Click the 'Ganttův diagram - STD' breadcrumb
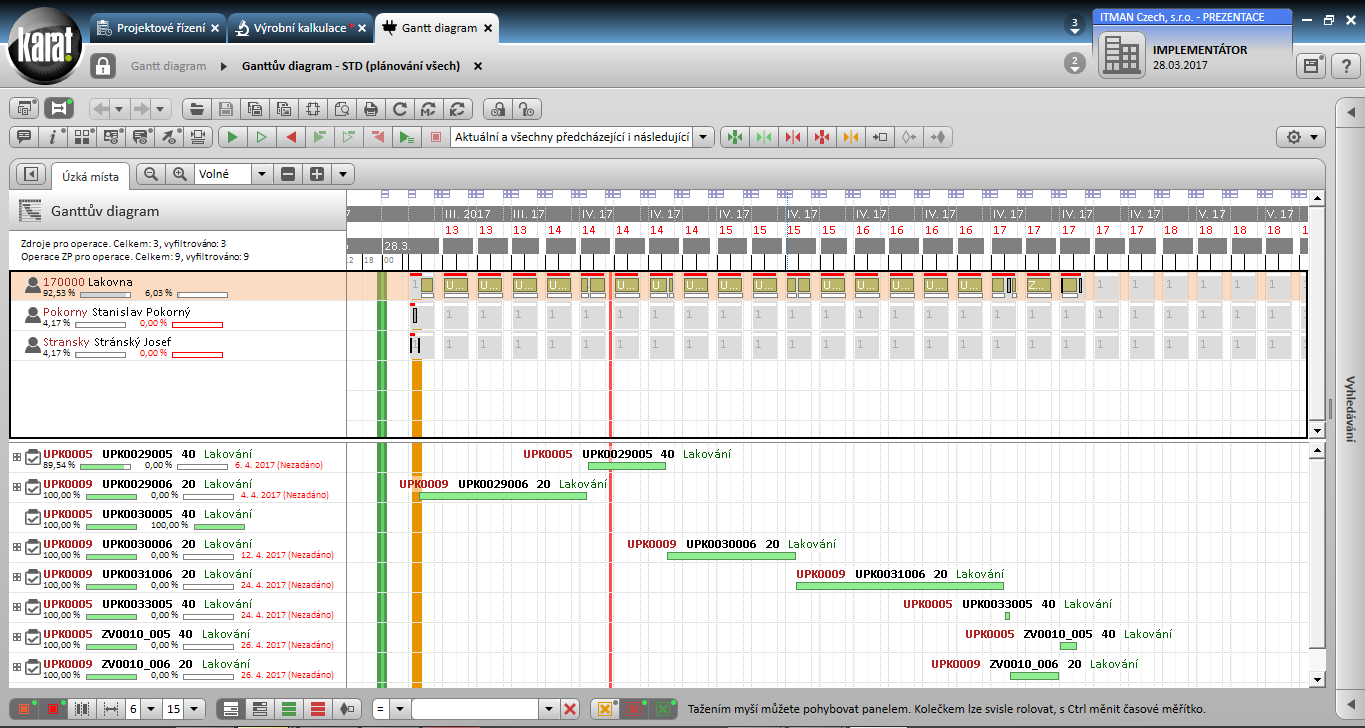 click(351, 66)
